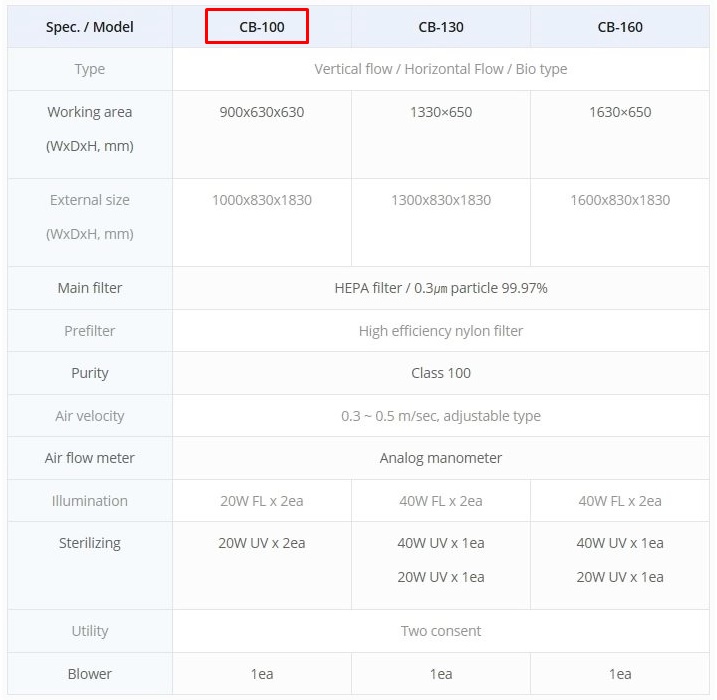Screen dimensions: 717x700
Task: Click the High efficiency nylon filter text
Action: point(440,330)
